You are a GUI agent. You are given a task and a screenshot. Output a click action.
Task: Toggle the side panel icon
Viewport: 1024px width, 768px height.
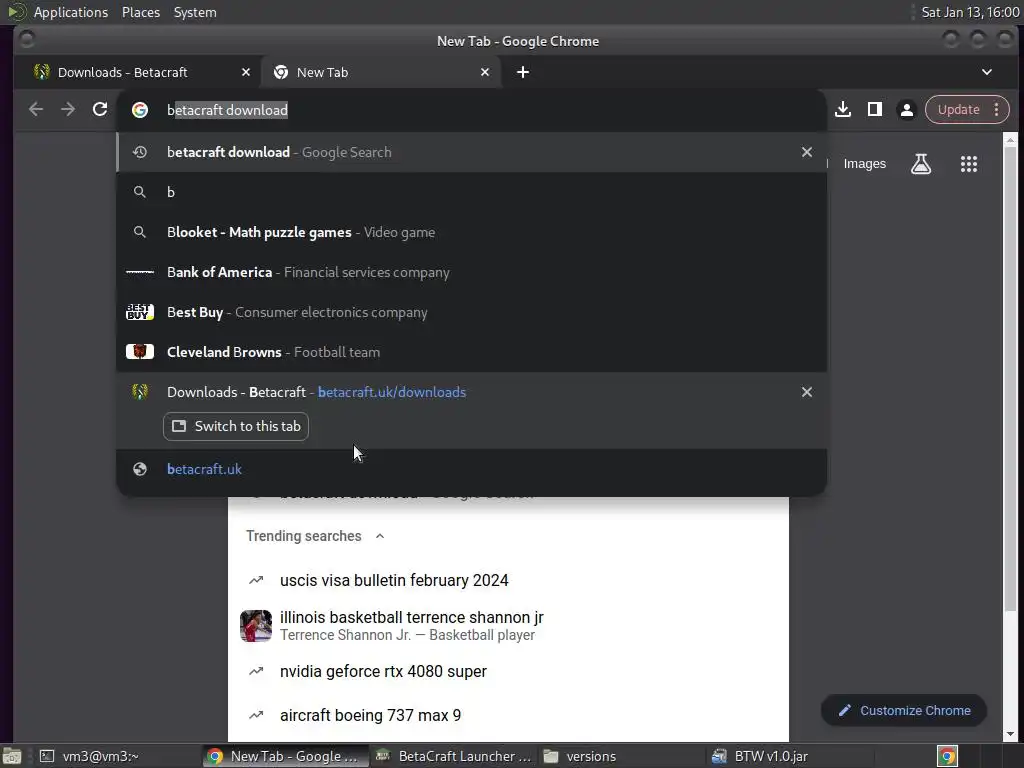[x=875, y=110]
